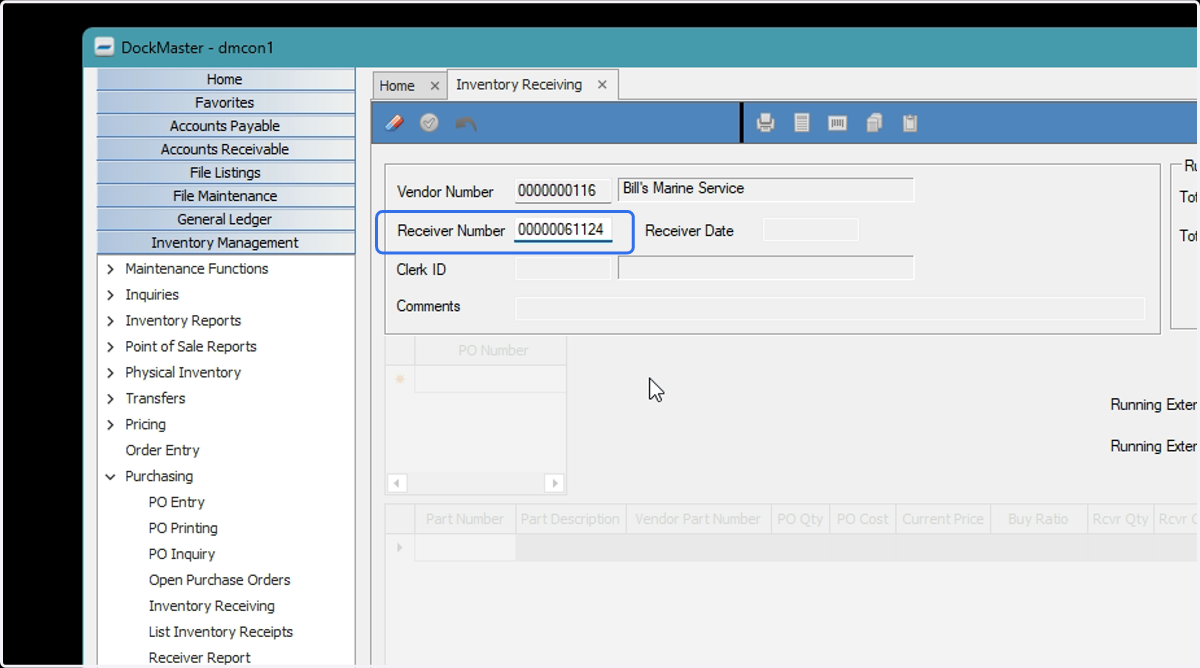Image resolution: width=1200 pixels, height=668 pixels.
Task: Collapse the Purchasing tree node
Action: [110, 477]
